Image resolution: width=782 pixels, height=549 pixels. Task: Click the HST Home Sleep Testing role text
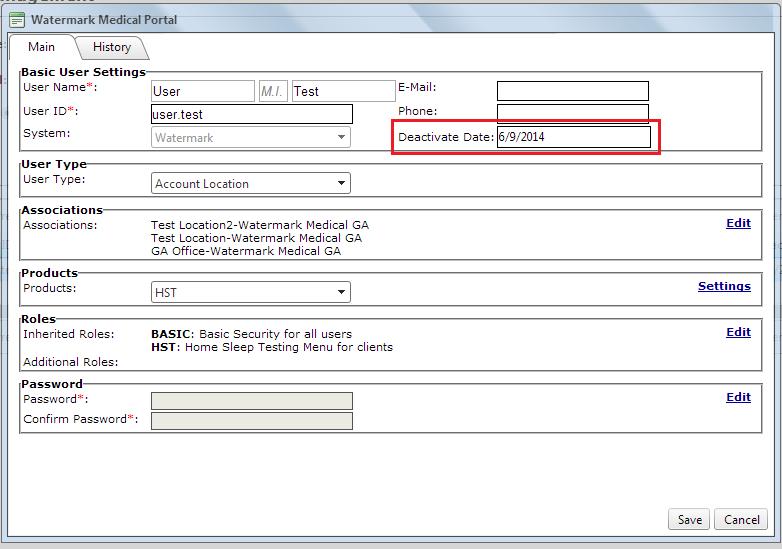pyautogui.click(x=272, y=347)
